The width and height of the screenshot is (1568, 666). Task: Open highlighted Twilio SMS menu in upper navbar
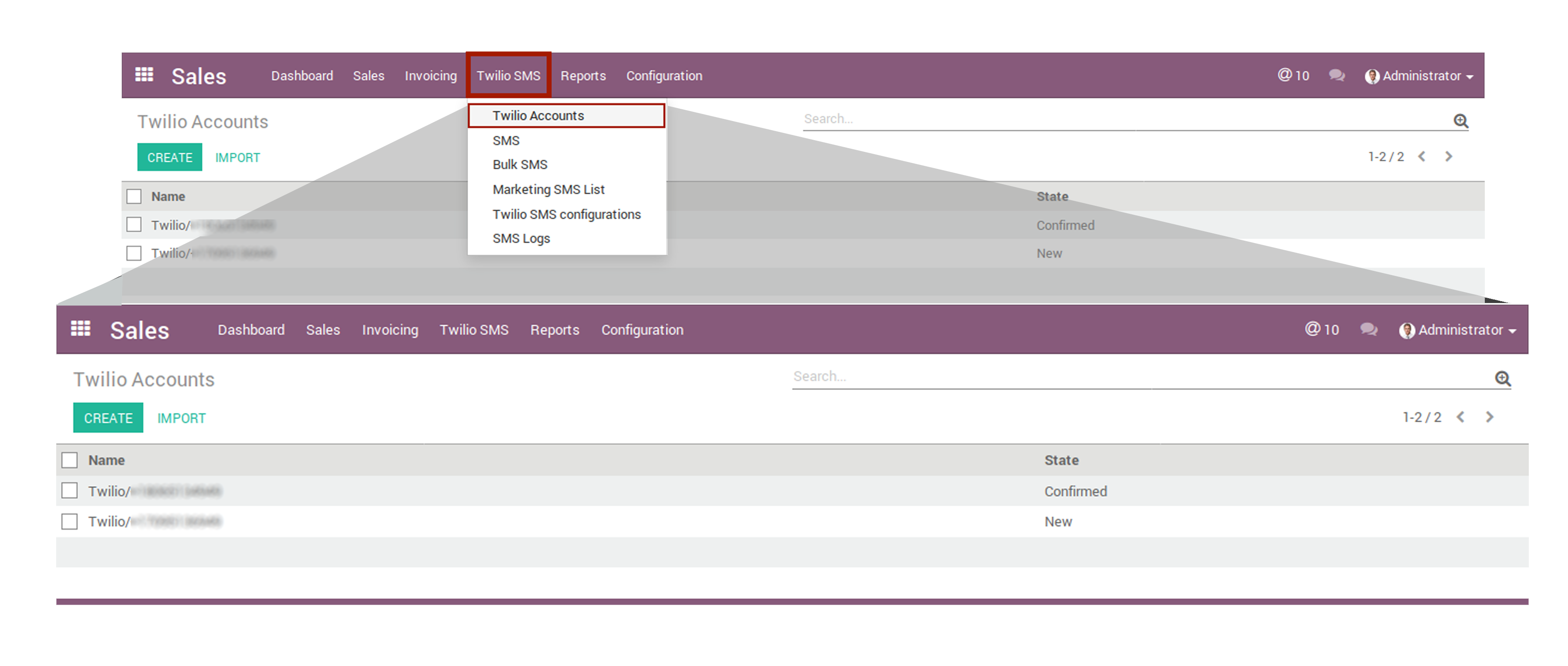coord(508,75)
